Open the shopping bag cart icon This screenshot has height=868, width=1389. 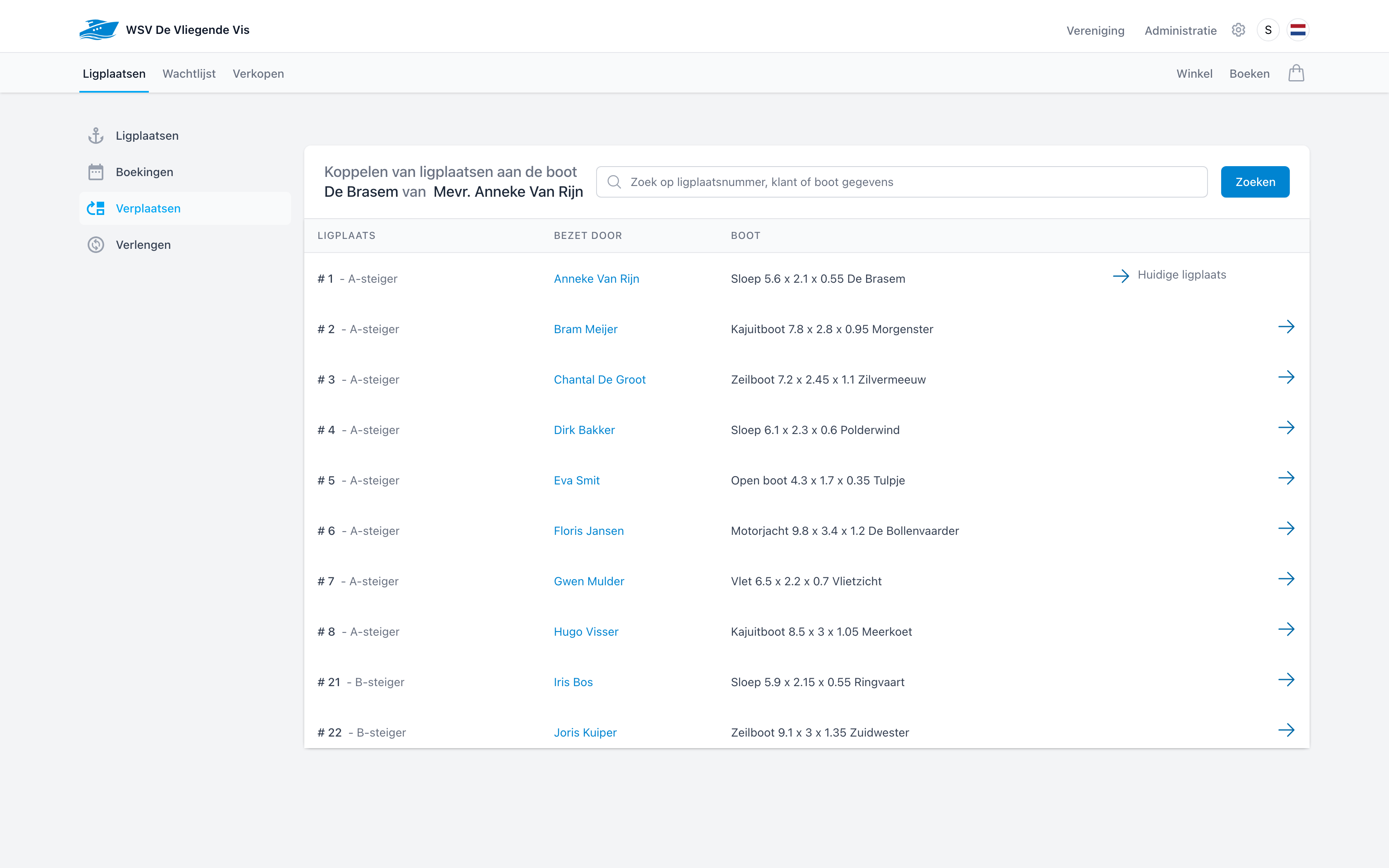1296,74
